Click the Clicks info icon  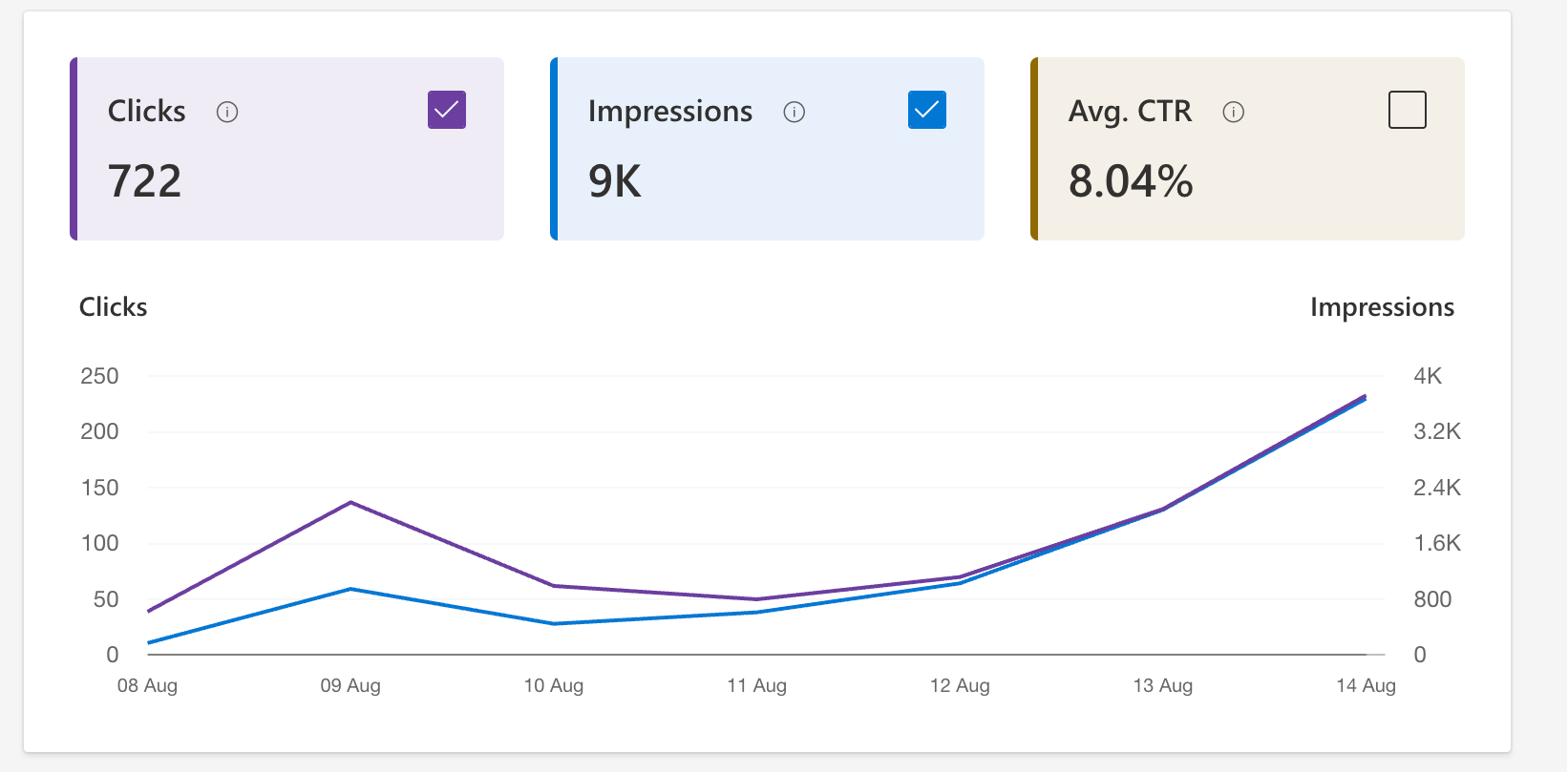pyautogui.click(x=227, y=113)
